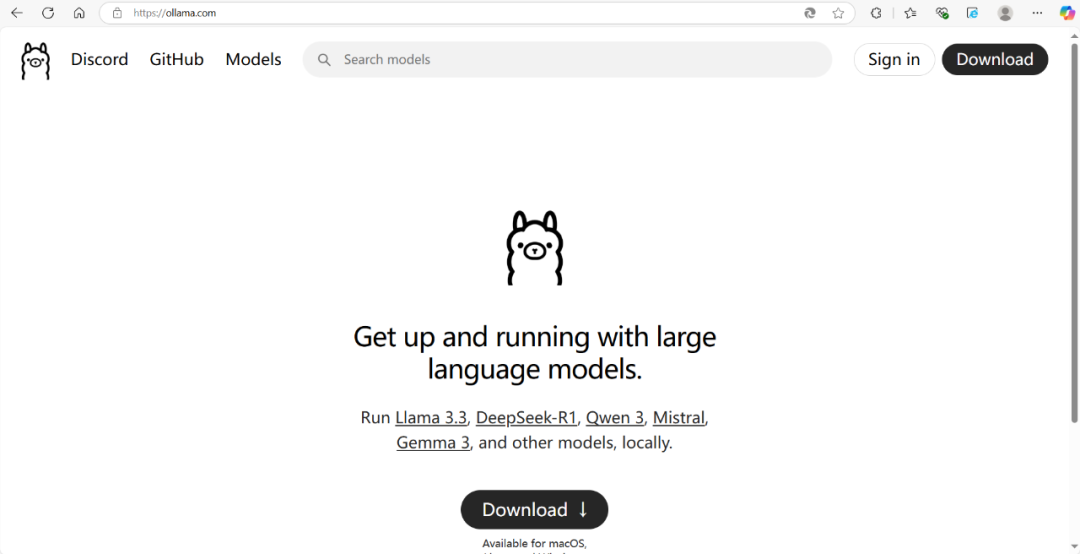Open the DeepSeek-R1 model link
Screen dimensions: 1080x554
point(526,418)
